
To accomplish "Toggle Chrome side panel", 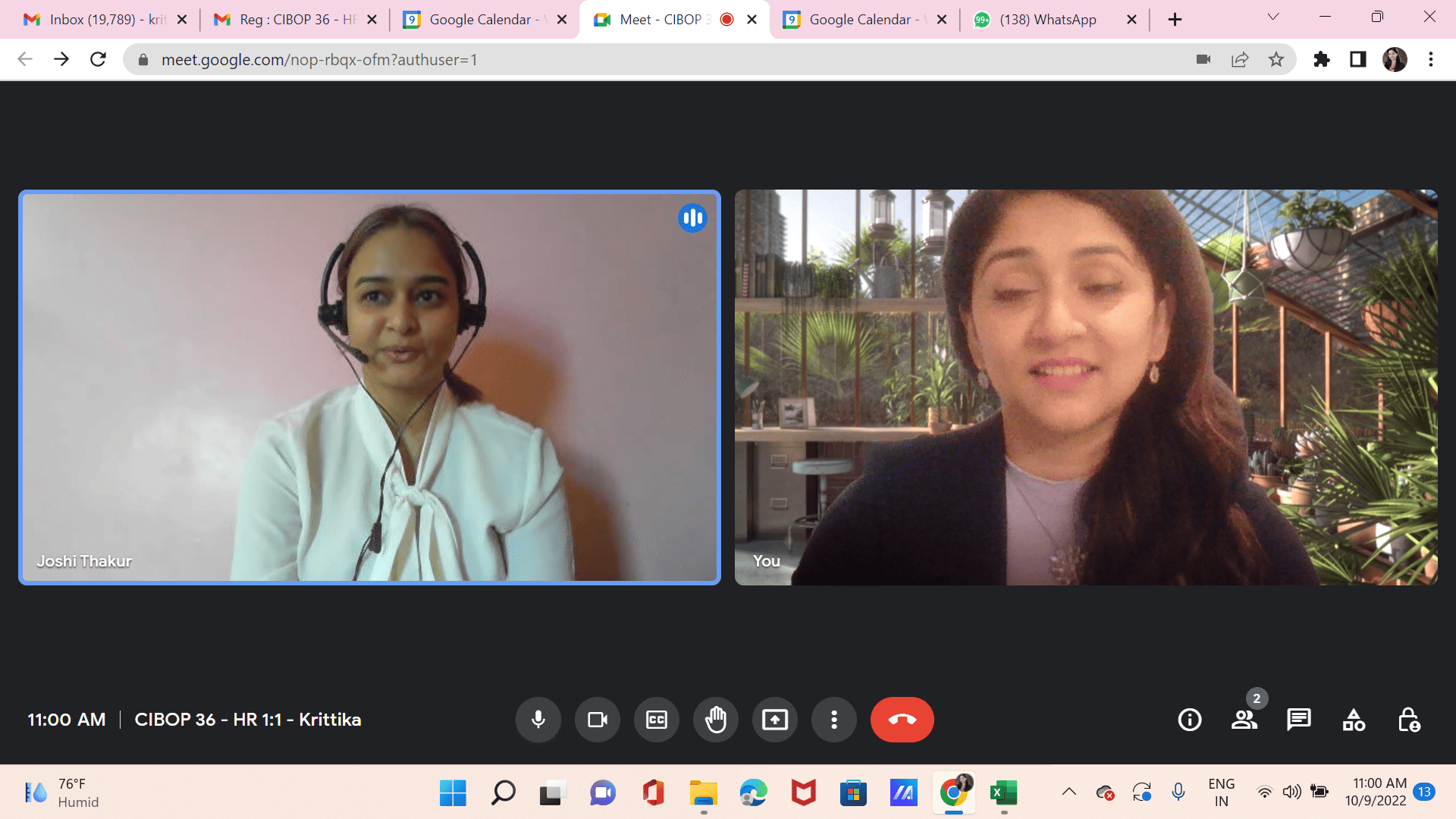I will click(x=1358, y=59).
